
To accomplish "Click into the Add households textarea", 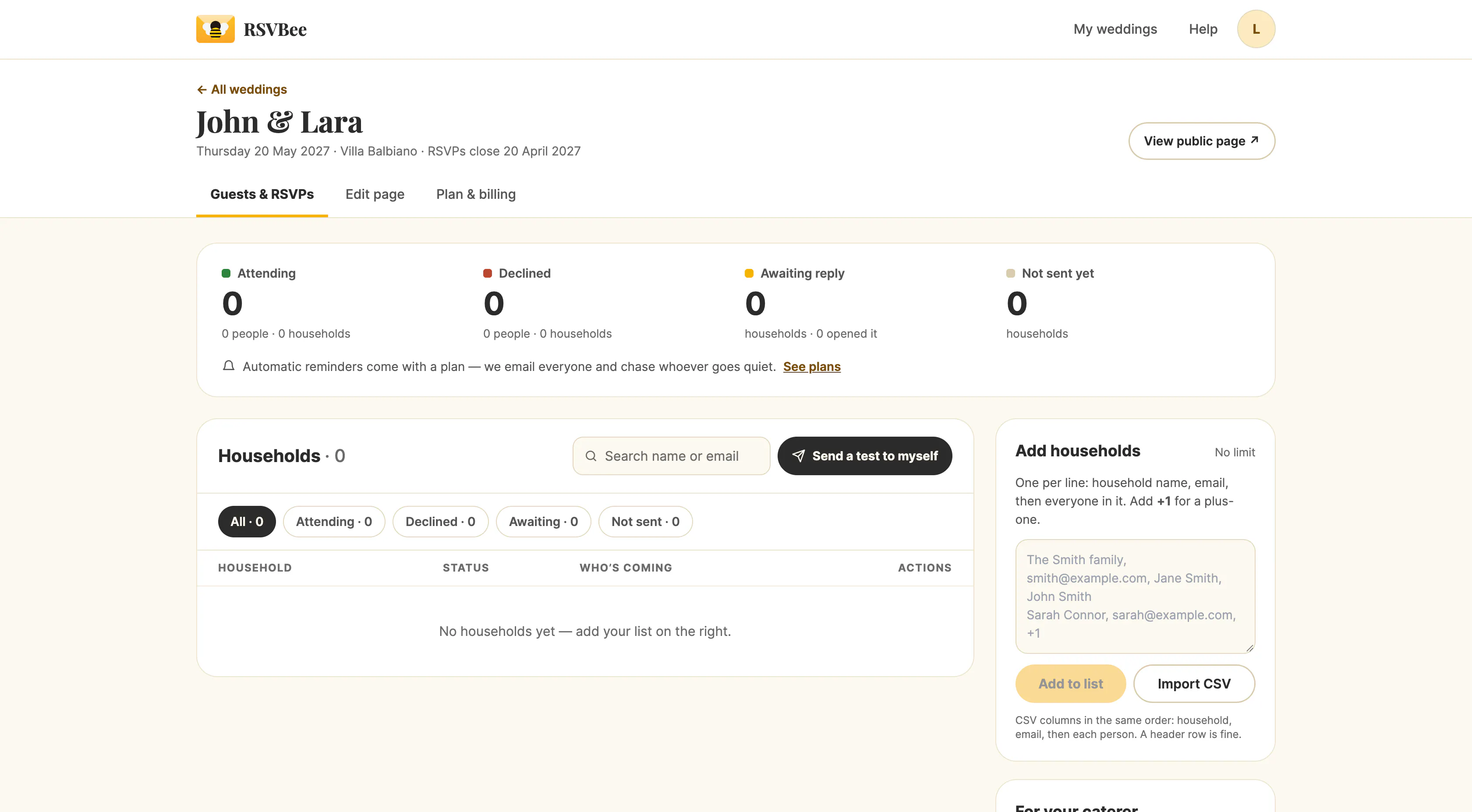I will [1136, 597].
